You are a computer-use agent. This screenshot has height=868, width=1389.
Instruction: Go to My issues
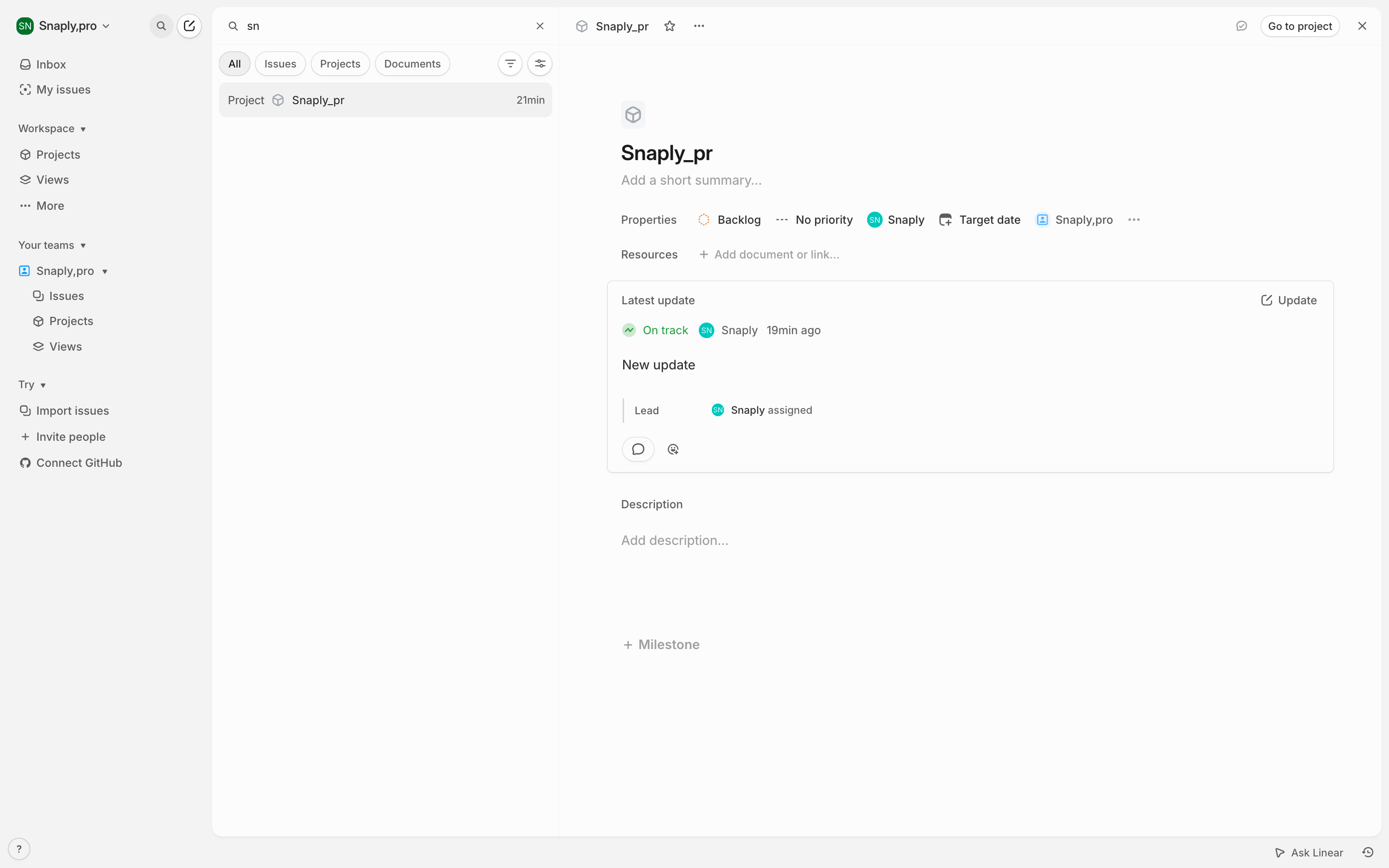55,90
